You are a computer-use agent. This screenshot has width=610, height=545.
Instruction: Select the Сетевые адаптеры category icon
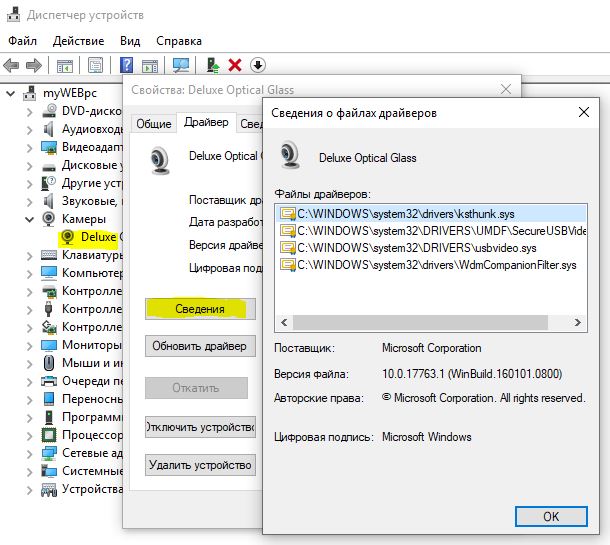pyautogui.click(x=49, y=453)
